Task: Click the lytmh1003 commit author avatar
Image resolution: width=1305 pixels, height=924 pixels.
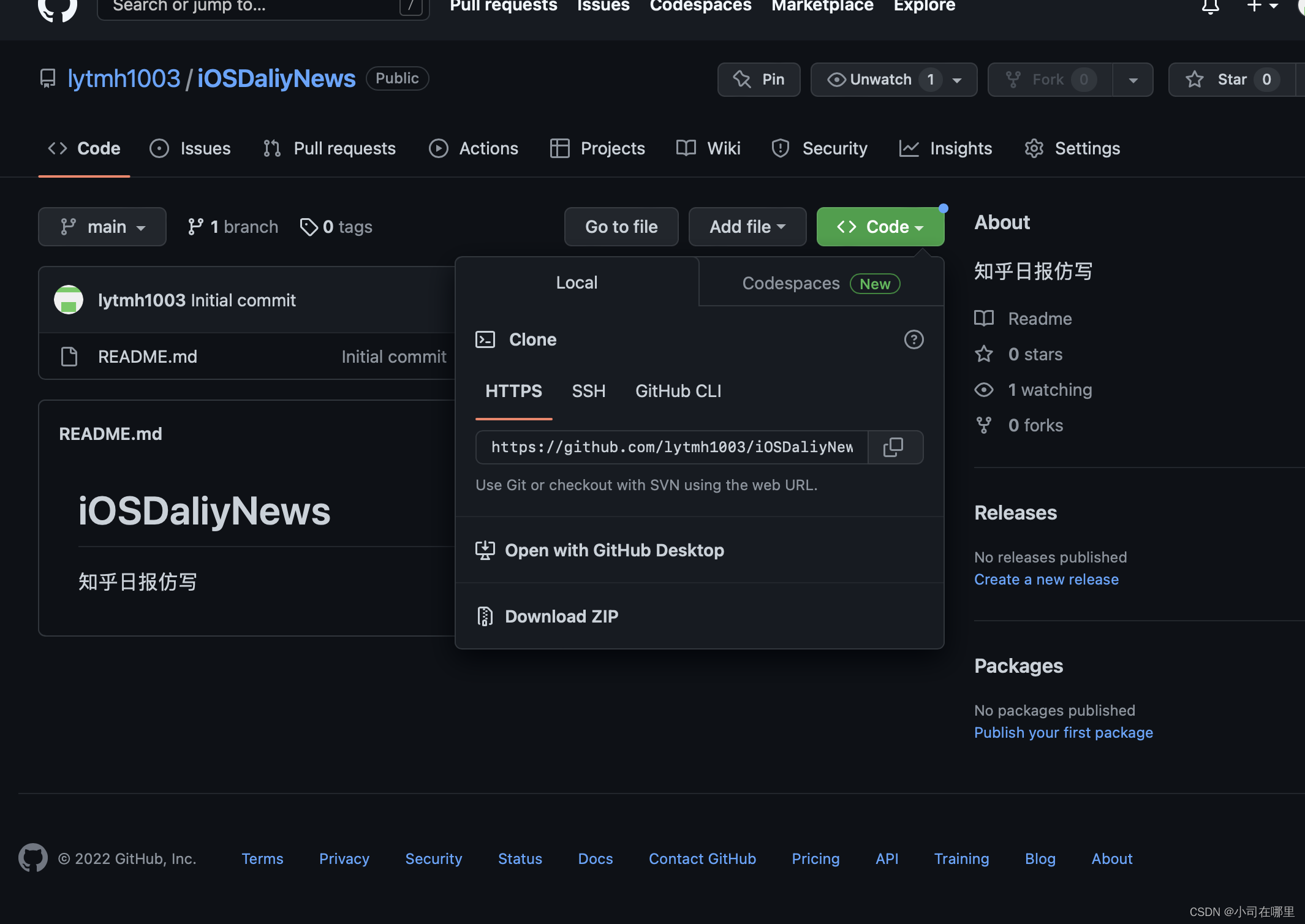Action: 69,300
